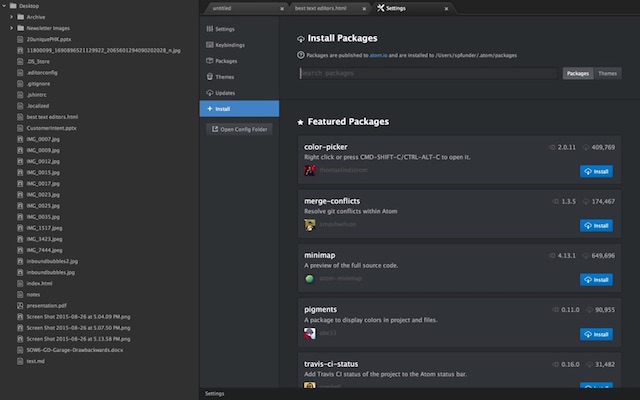The image size is (640, 400).
Task: Open pigments package title
Action: tap(320, 309)
